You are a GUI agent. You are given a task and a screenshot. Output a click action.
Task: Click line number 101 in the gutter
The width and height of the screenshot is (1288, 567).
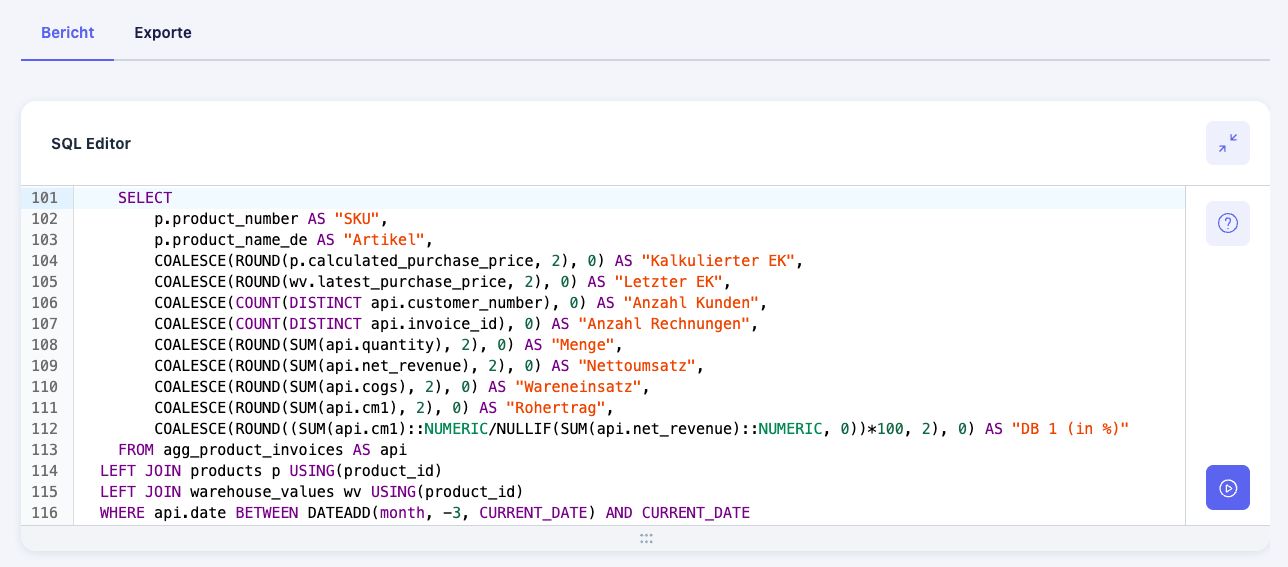click(x=46, y=198)
